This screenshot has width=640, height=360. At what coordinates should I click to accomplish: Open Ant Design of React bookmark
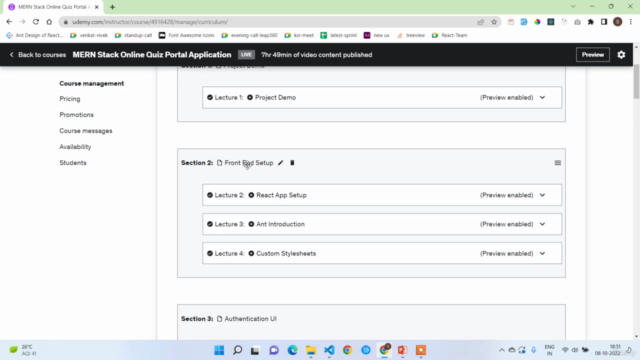pos(35,35)
